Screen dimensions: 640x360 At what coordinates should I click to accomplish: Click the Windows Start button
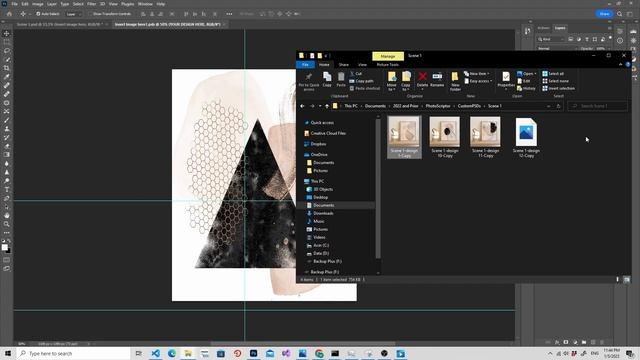coord(7,353)
